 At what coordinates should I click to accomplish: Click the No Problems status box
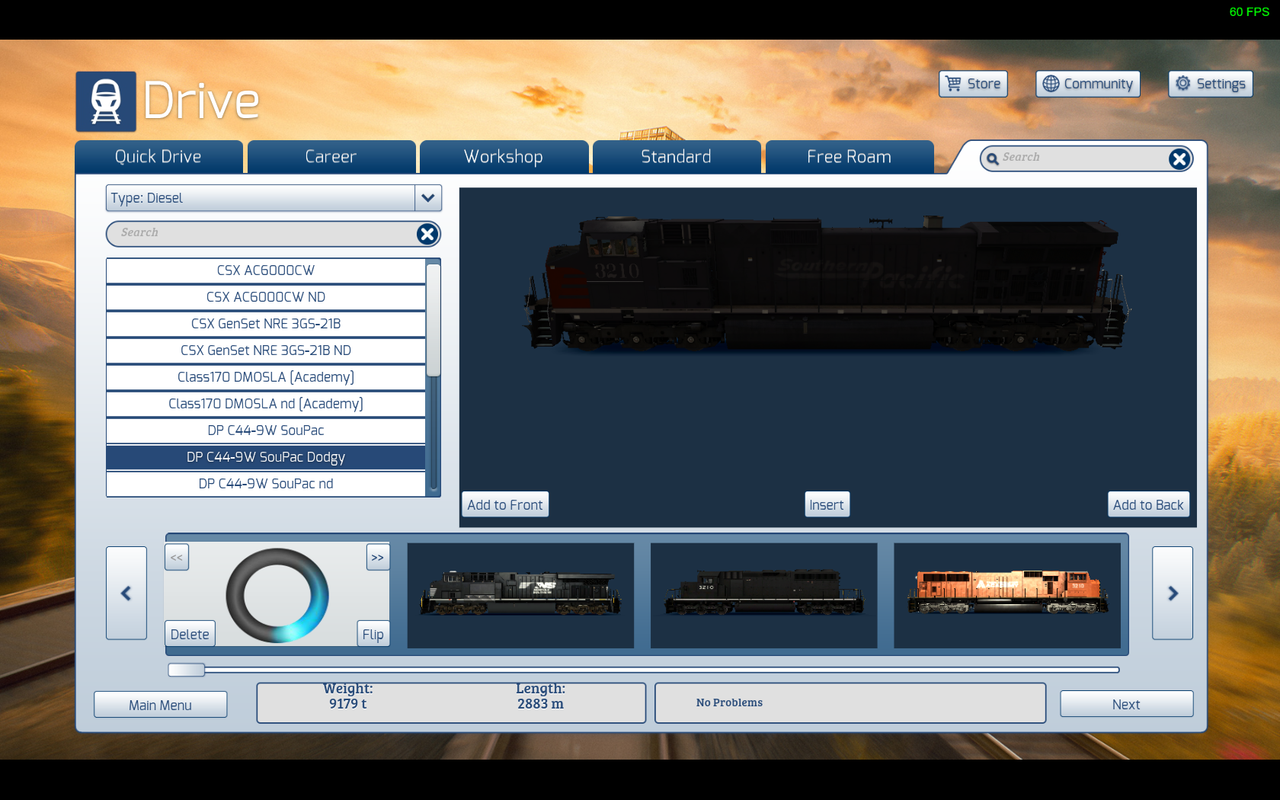(x=850, y=703)
